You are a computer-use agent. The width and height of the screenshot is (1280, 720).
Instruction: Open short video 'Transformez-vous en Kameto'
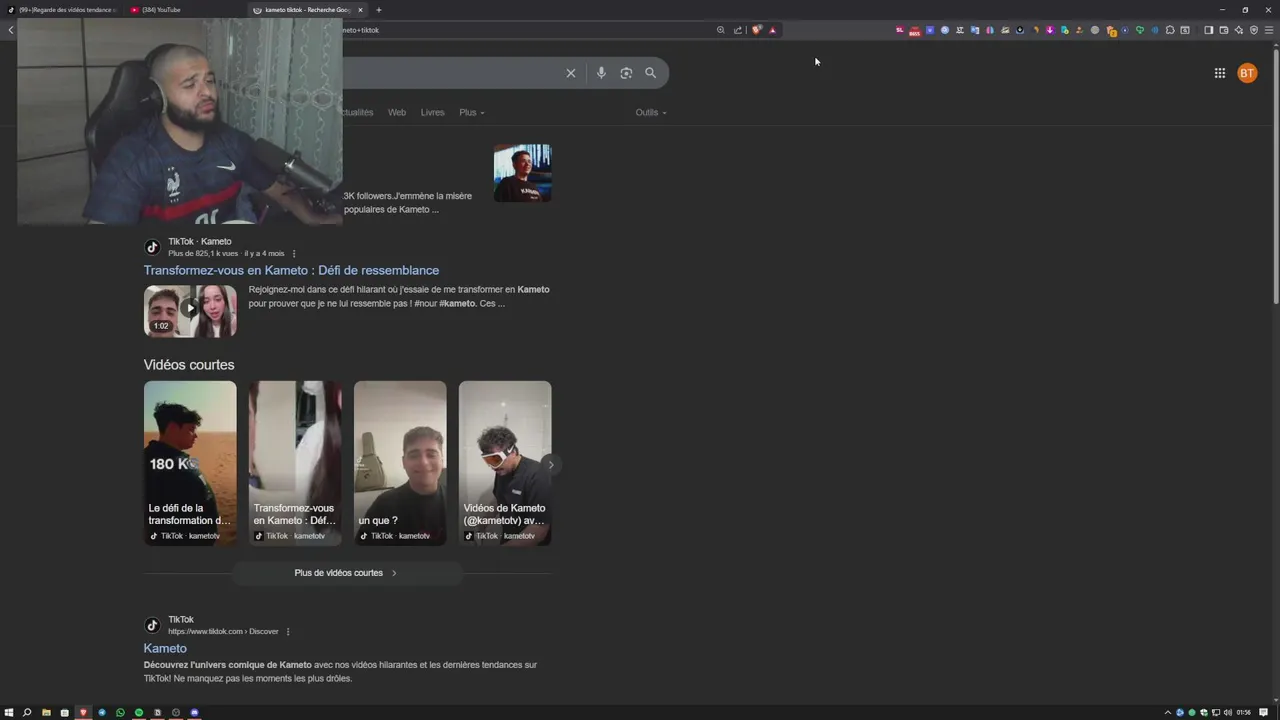click(295, 463)
